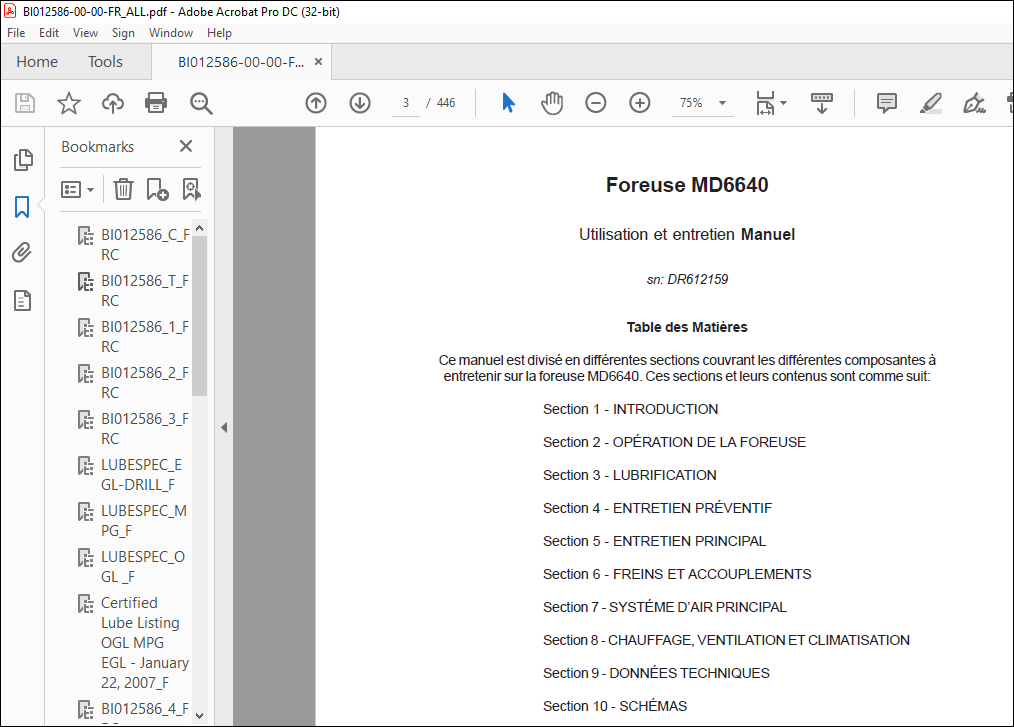Go to the next page arrow
The width and height of the screenshot is (1014, 727).
(360, 103)
